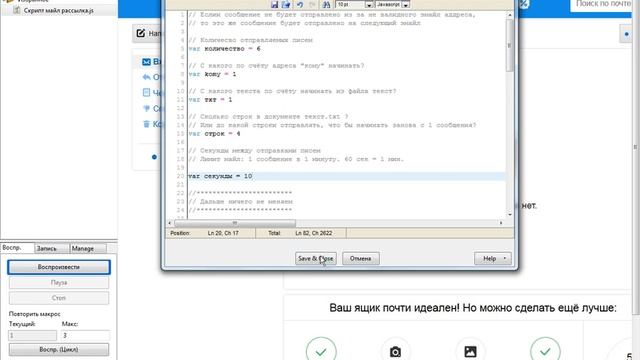
Task: Click code line 'var количество = 6'
Action: [224, 49]
